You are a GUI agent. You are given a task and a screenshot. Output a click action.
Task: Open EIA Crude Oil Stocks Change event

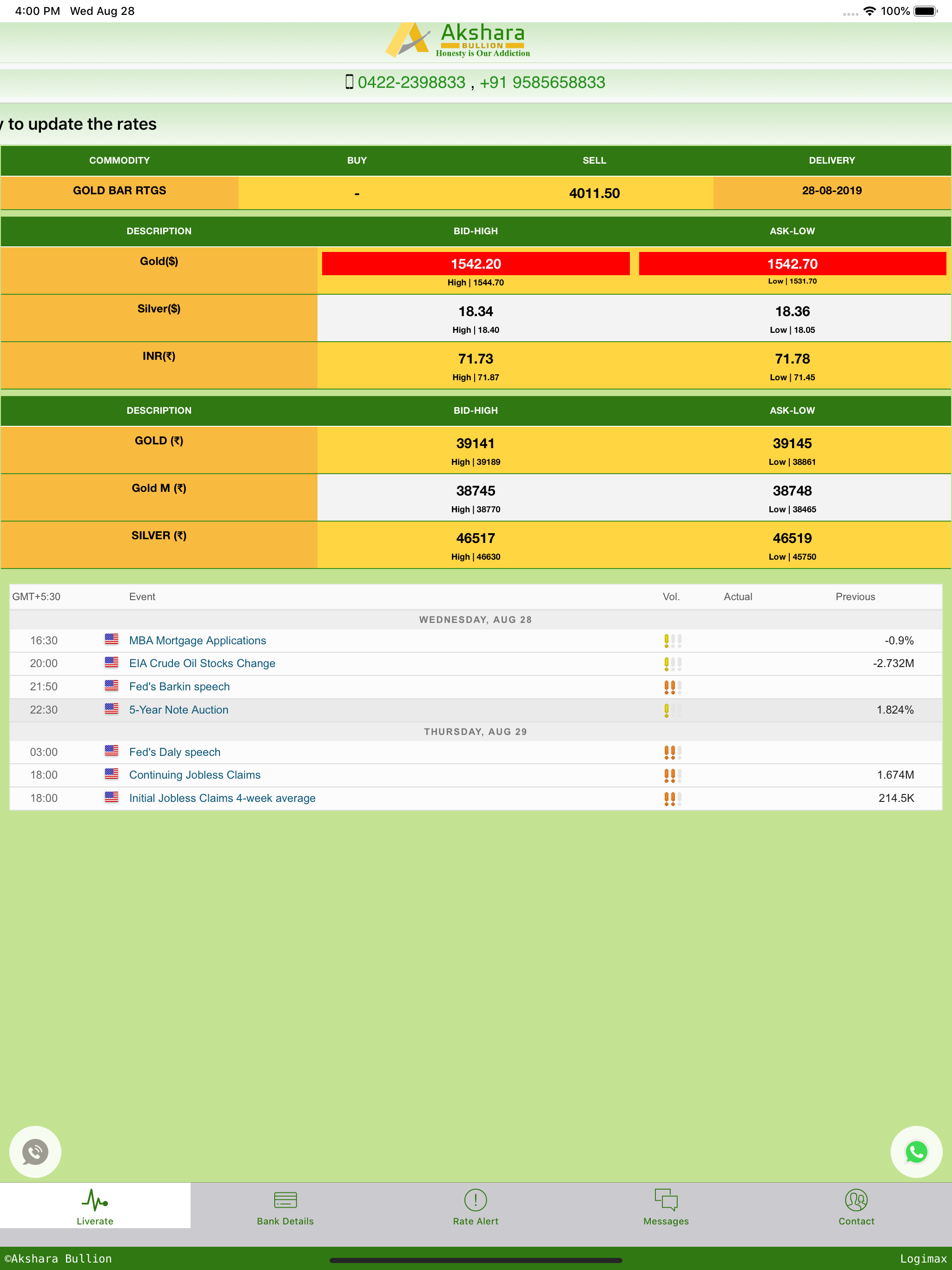pos(202,663)
